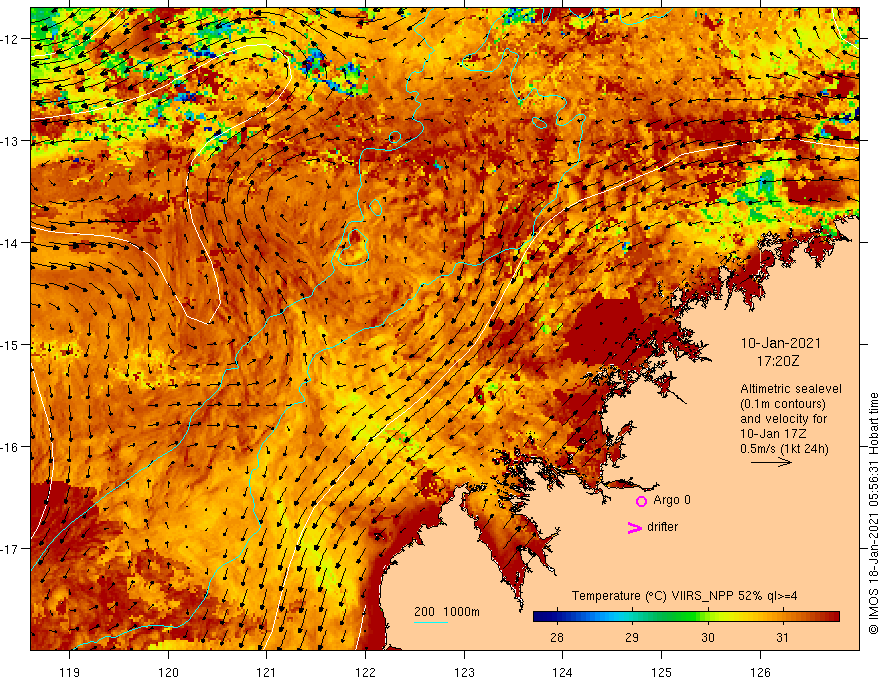Click the cyan 200m isobath legend line
The width and height of the screenshot is (880, 680).
coord(431,622)
